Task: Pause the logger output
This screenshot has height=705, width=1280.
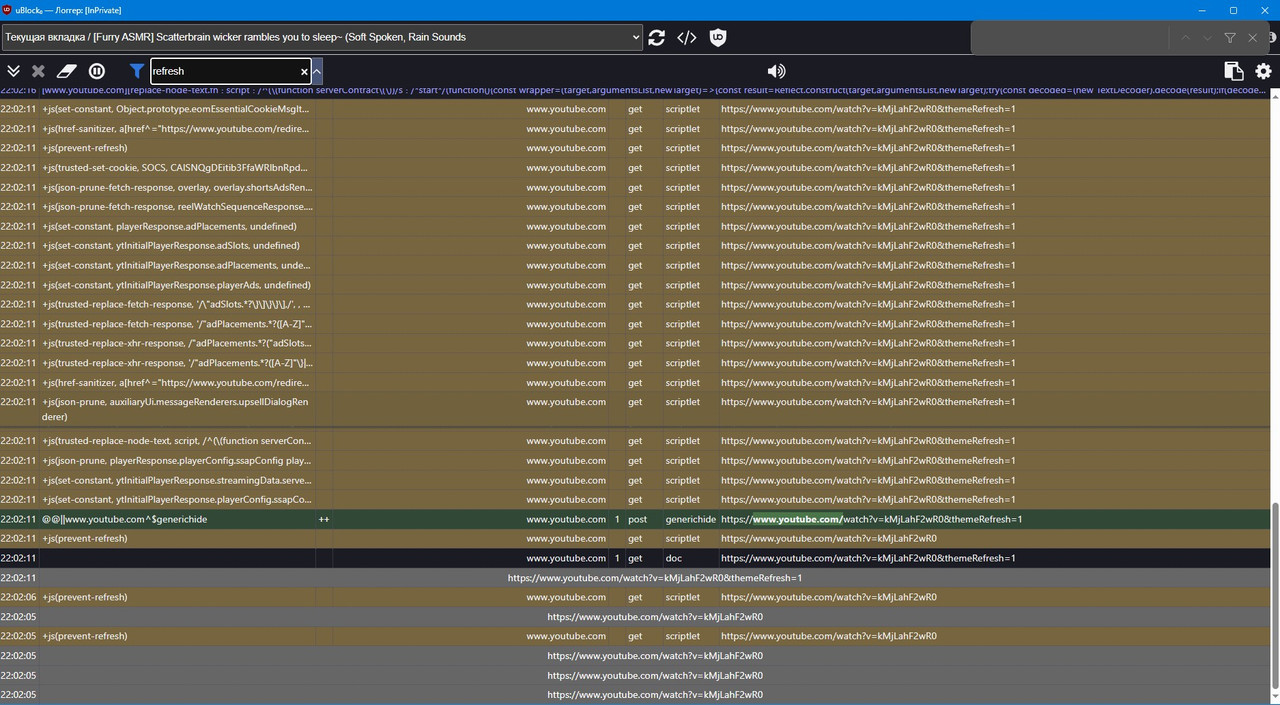Action: click(97, 71)
